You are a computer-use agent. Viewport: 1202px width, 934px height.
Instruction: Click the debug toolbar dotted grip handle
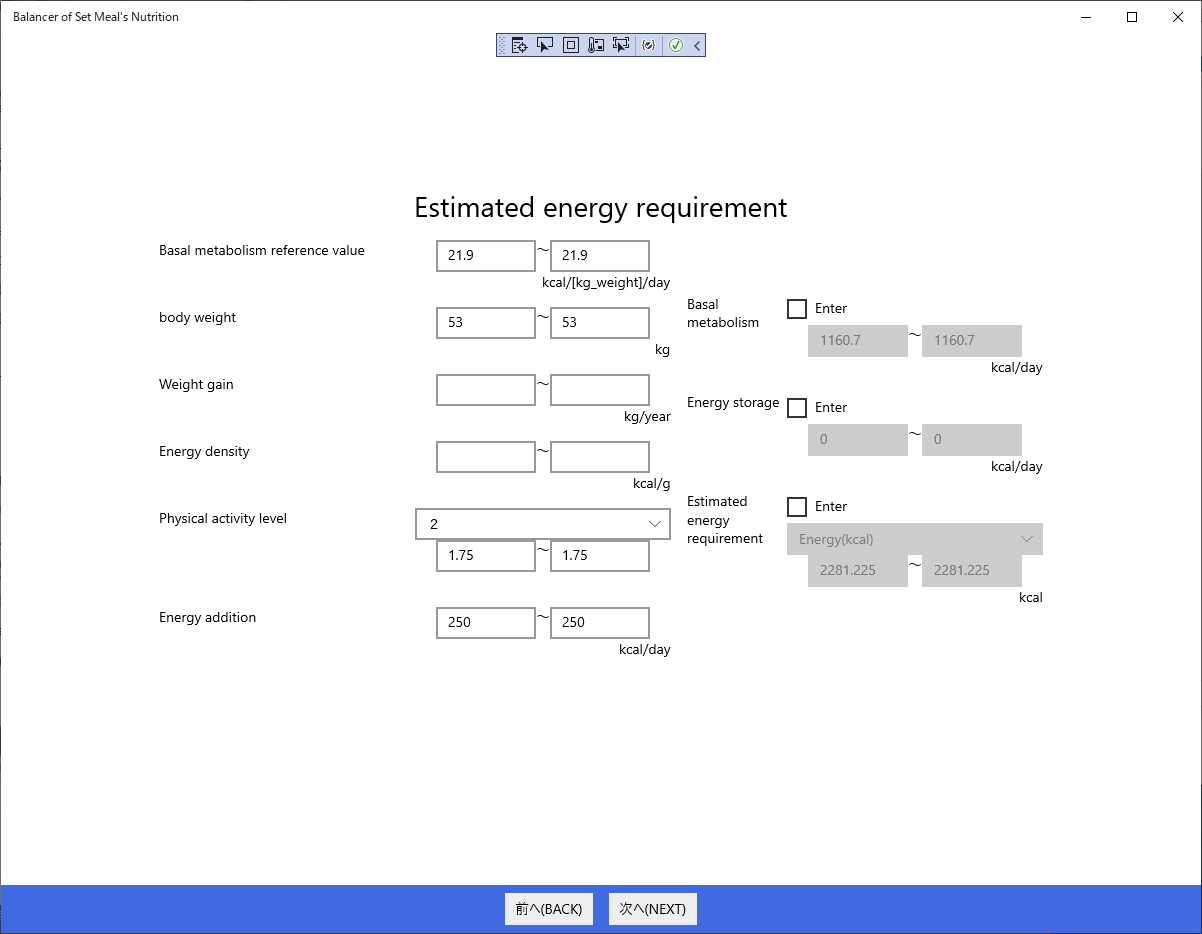[502, 45]
